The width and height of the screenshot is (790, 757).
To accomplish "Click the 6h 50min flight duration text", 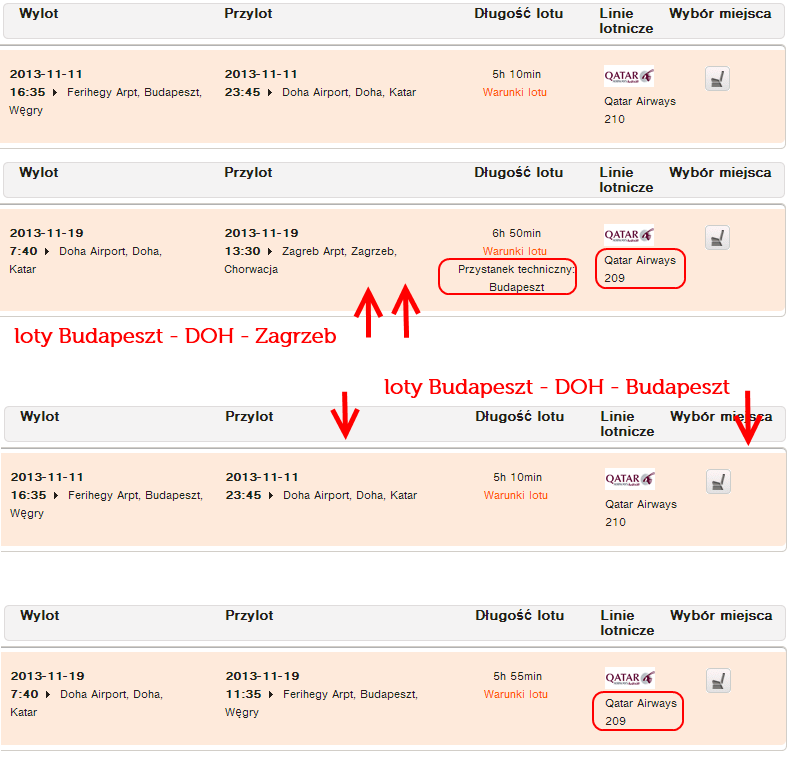I will coord(516,233).
